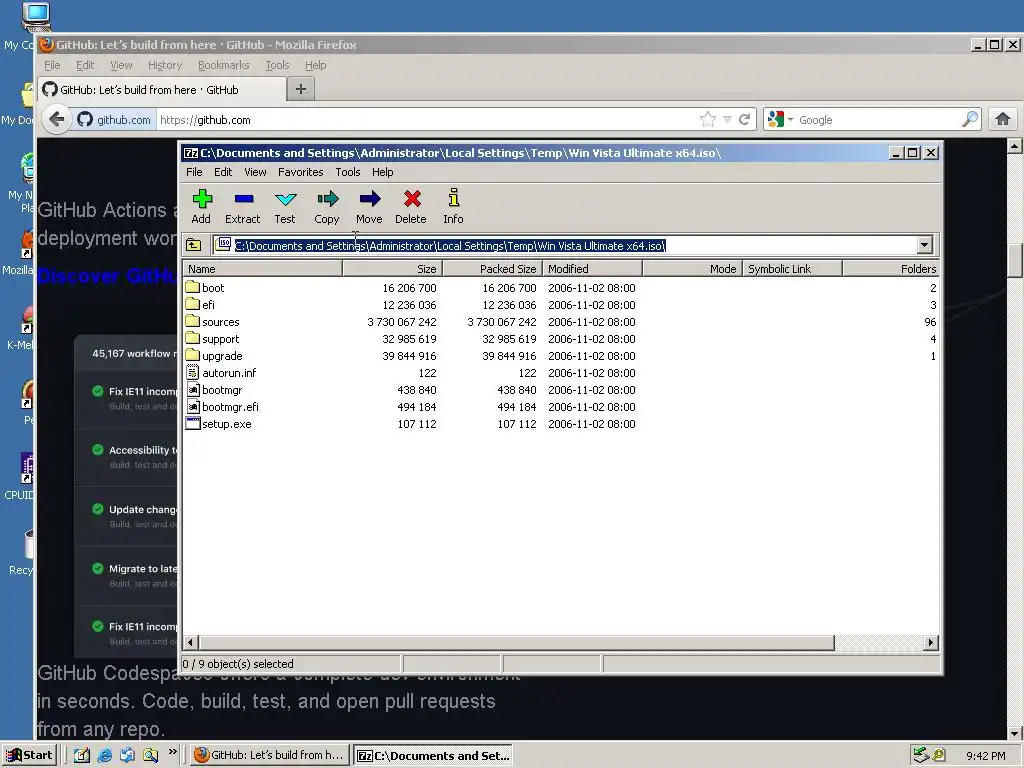Open Google search engine selector dropdown
Screen dimensions: 1024x768
(790, 120)
